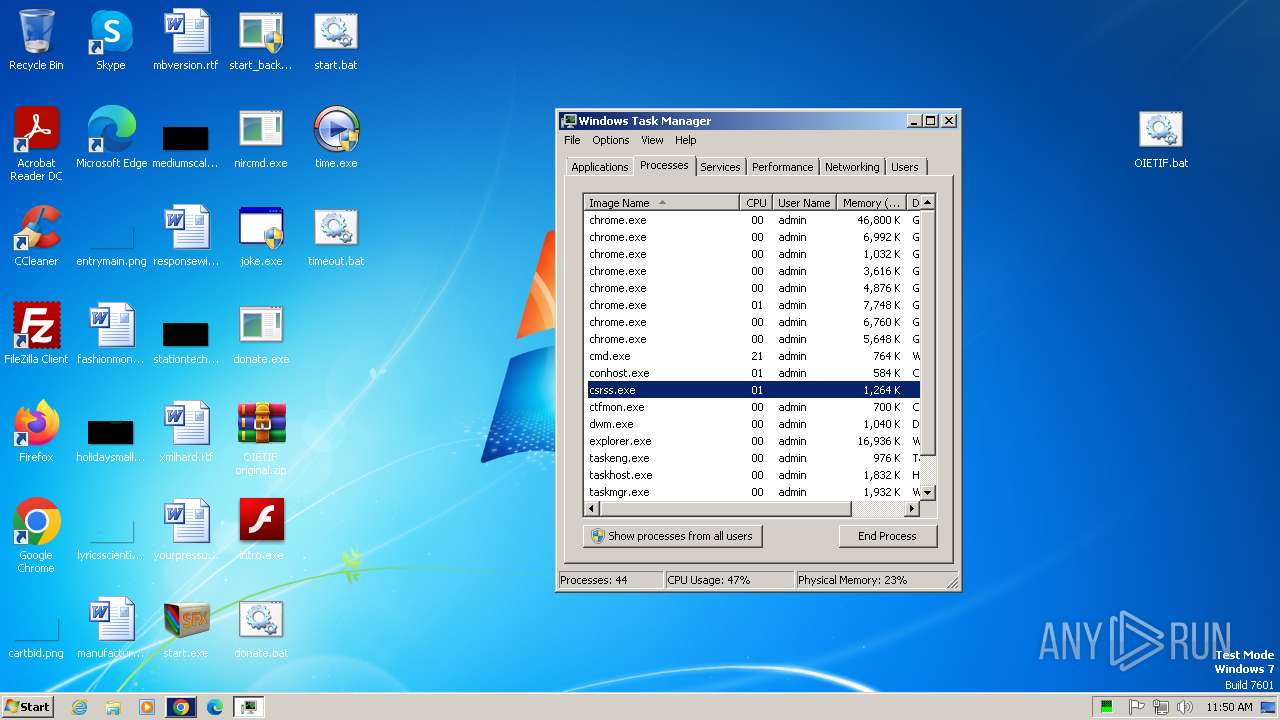Open the Options menu in Task Manager
The image size is (1280, 720).
click(610, 140)
